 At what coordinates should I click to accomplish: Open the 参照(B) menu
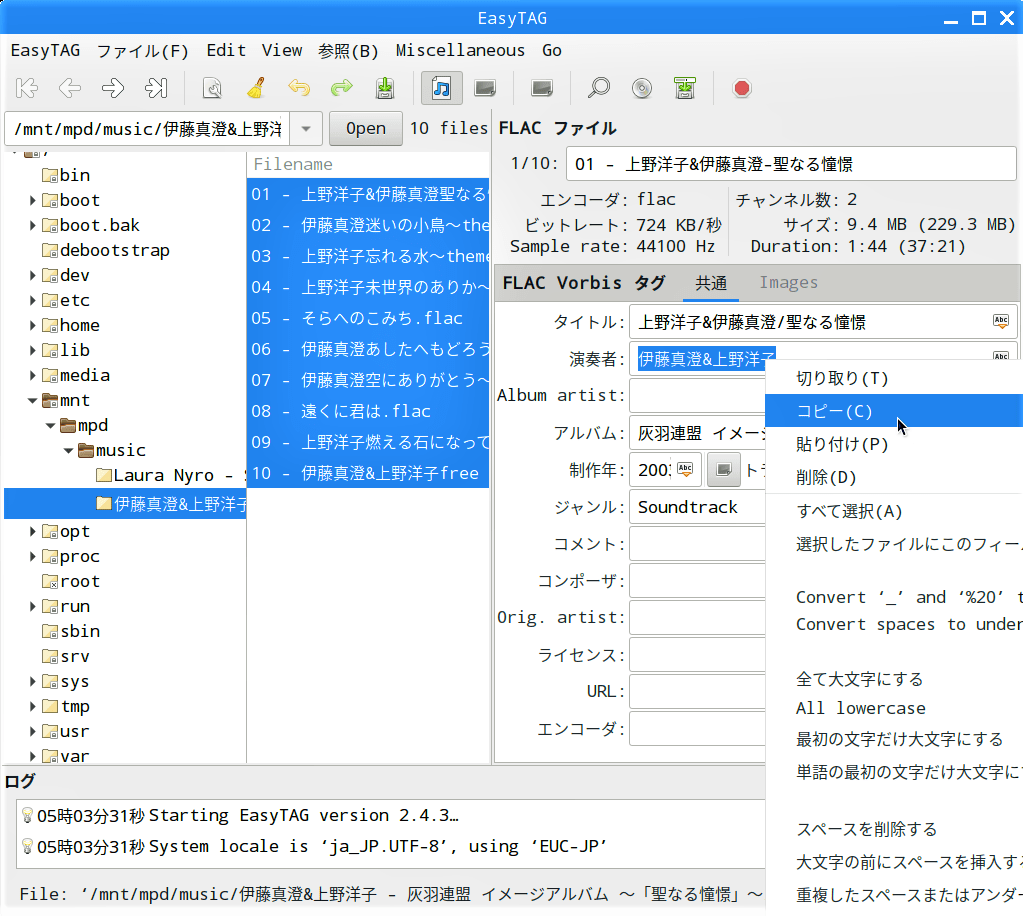coord(348,50)
